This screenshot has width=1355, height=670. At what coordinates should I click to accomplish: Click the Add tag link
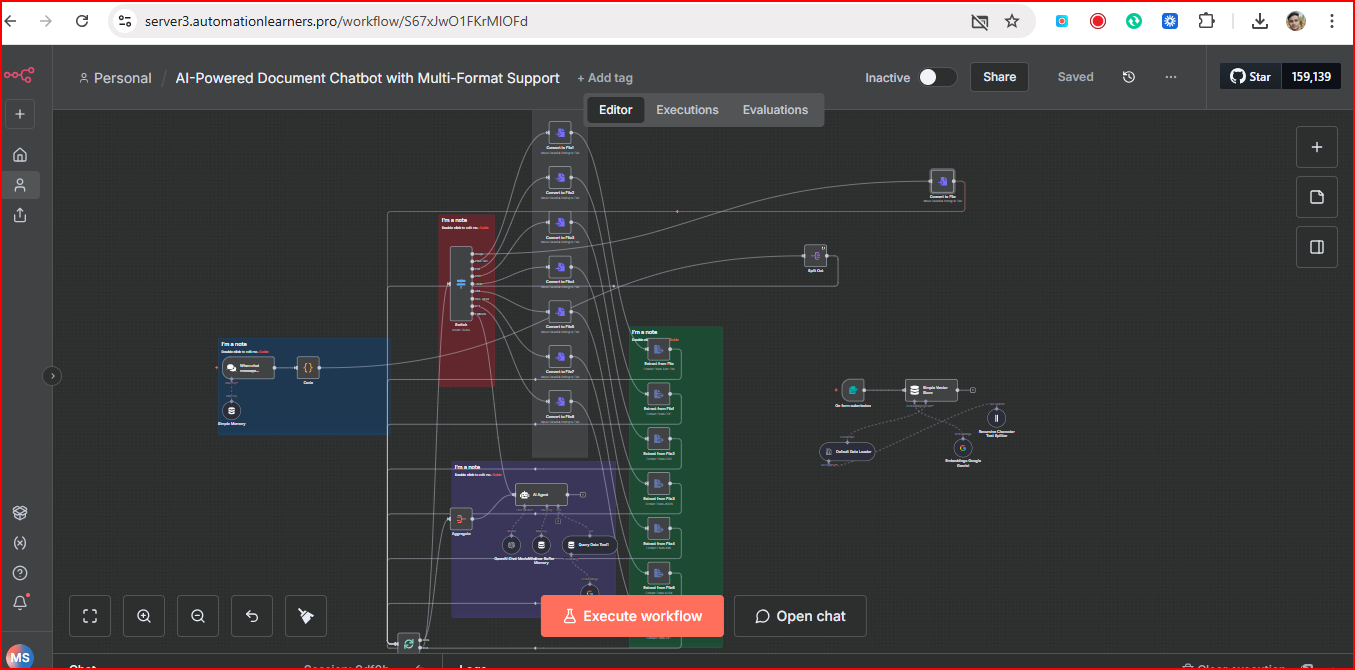point(605,78)
